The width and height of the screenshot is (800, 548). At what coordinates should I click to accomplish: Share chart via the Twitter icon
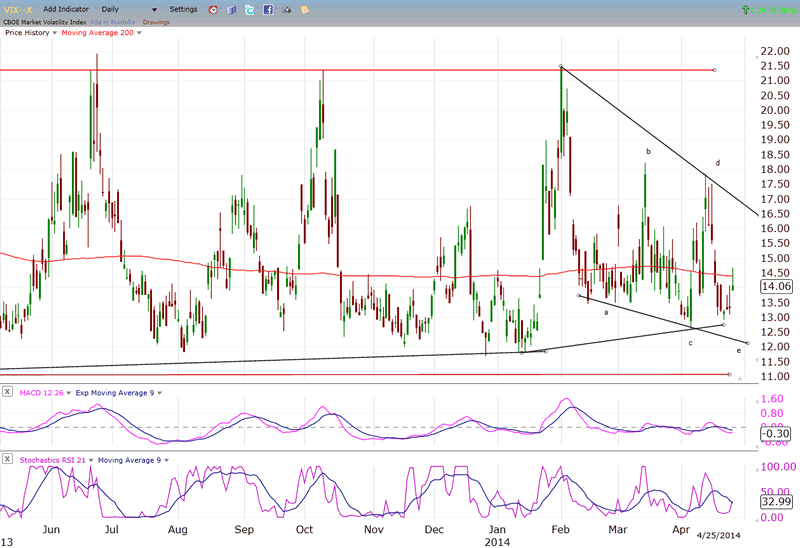click(250, 9)
